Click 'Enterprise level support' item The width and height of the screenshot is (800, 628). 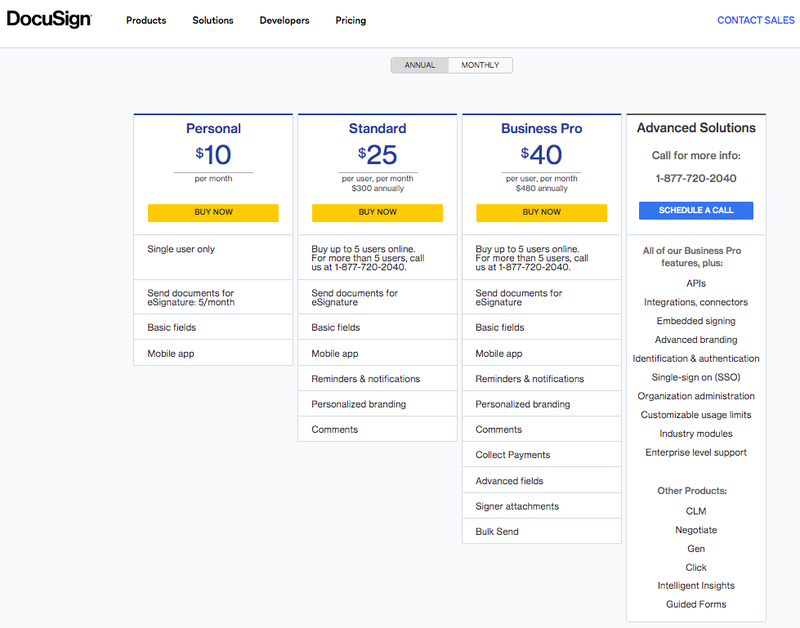pos(696,453)
